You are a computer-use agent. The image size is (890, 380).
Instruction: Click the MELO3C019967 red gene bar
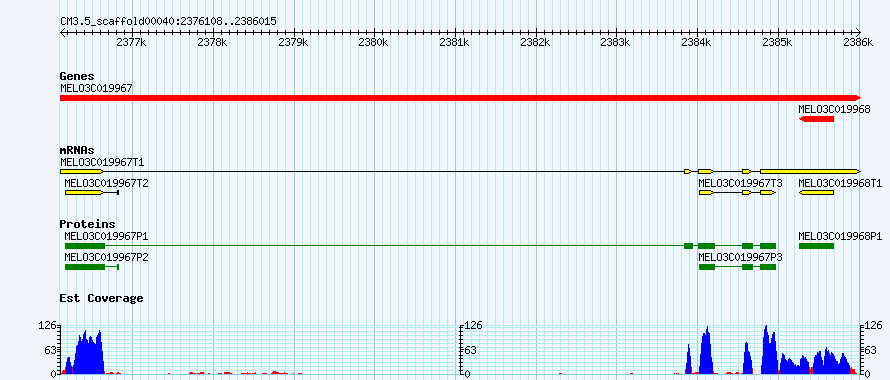click(460, 98)
